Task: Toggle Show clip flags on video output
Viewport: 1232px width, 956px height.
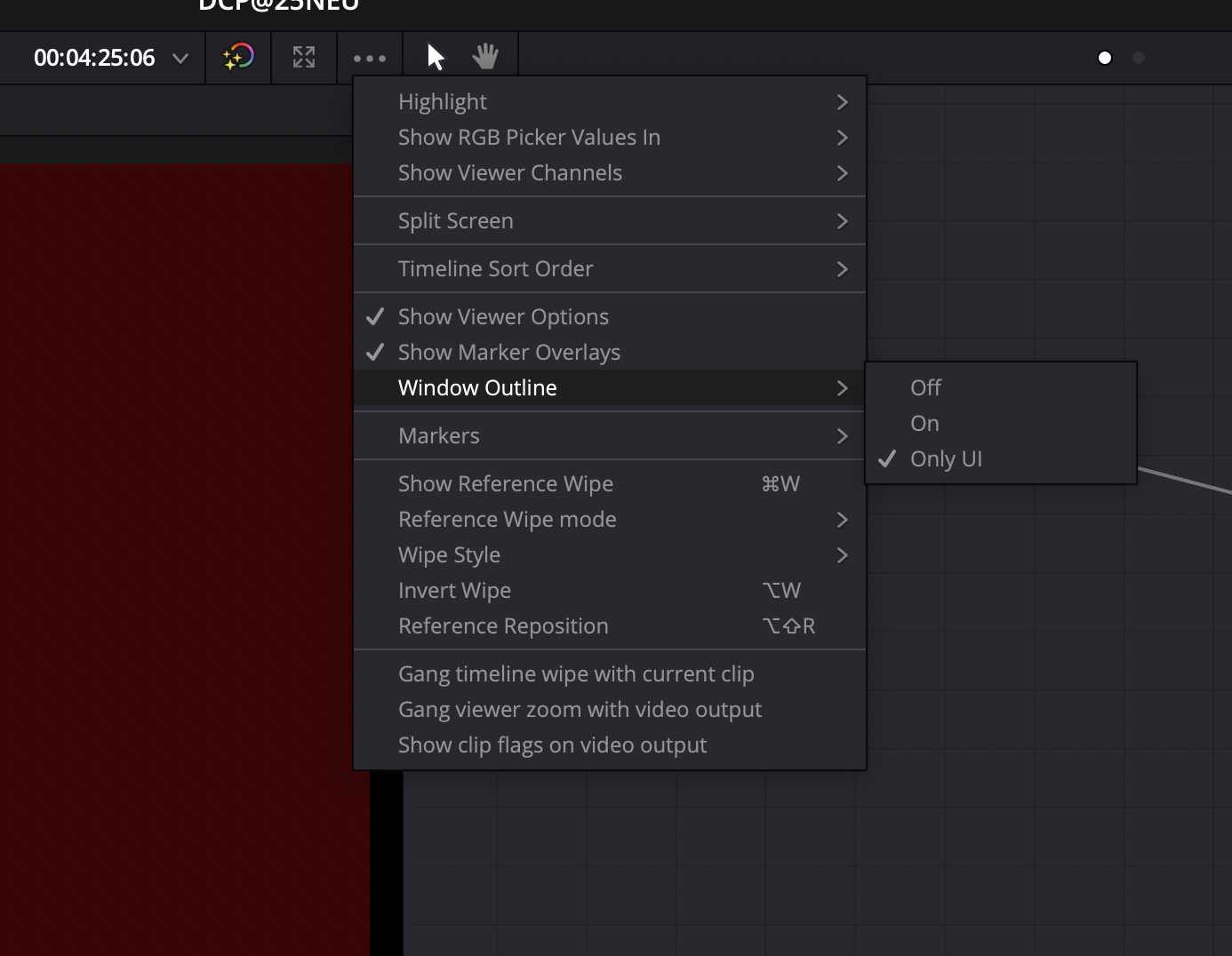Action: [x=610, y=745]
